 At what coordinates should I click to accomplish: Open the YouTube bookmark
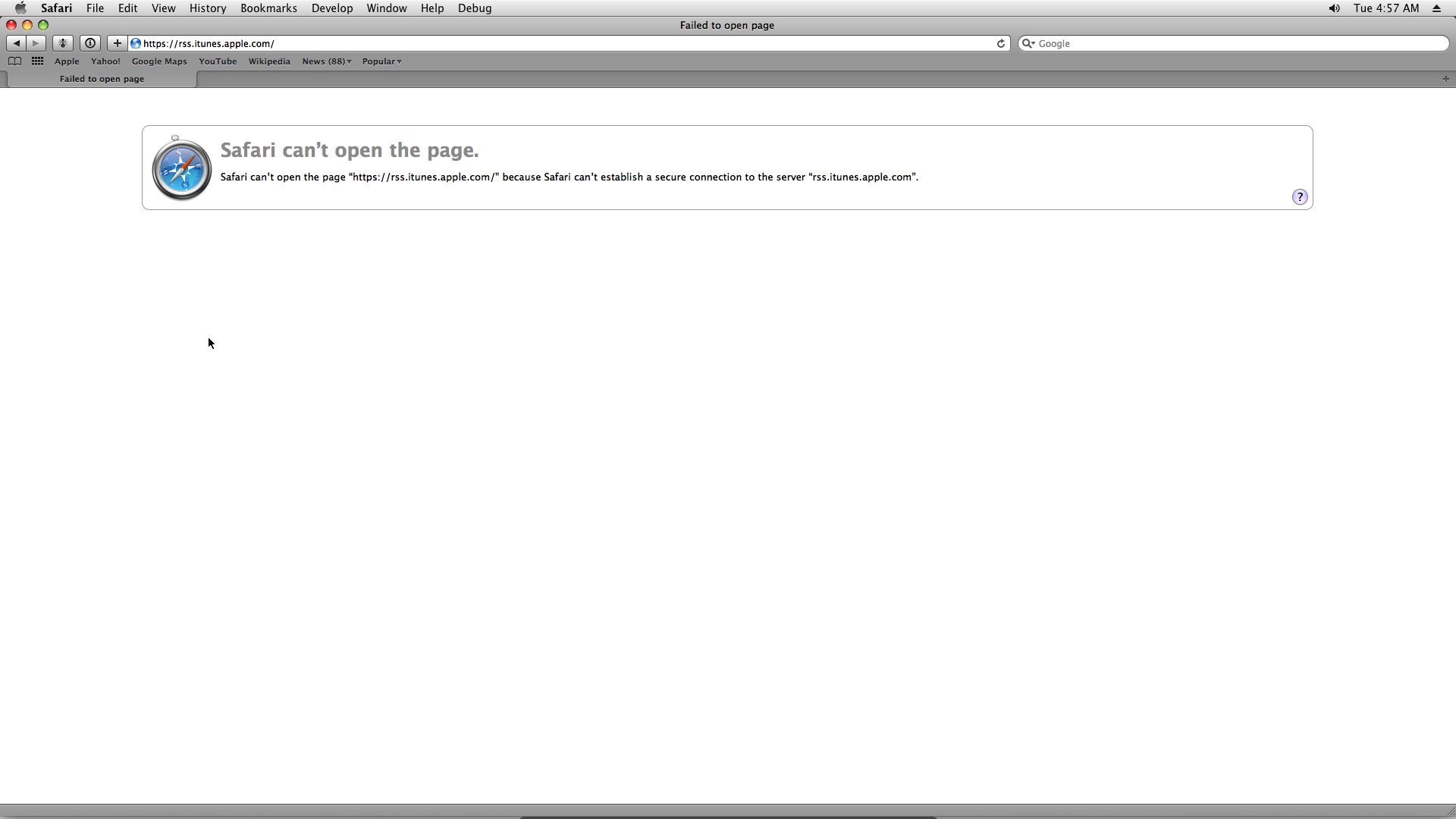pyautogui.click(x=218, y=61)
